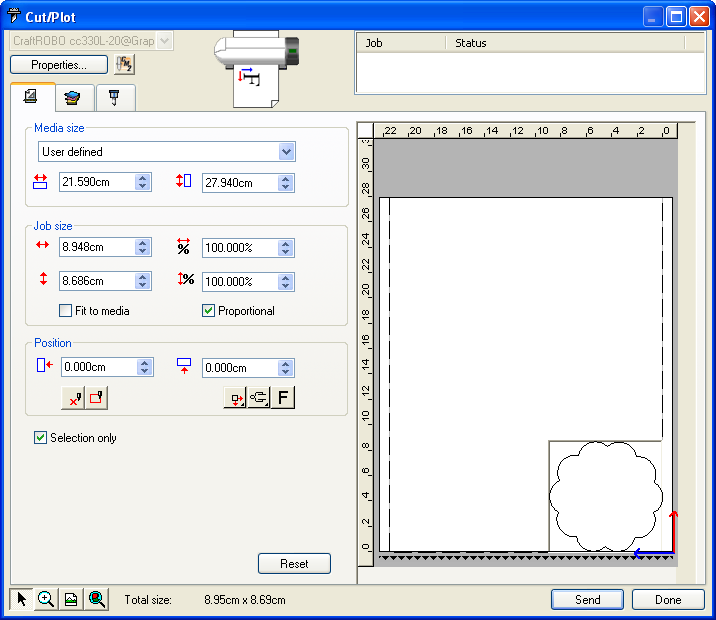The width and height of the screenshot is (716, 620).
Task: Select the arrow pointer tool
Action: coord(21,599)
